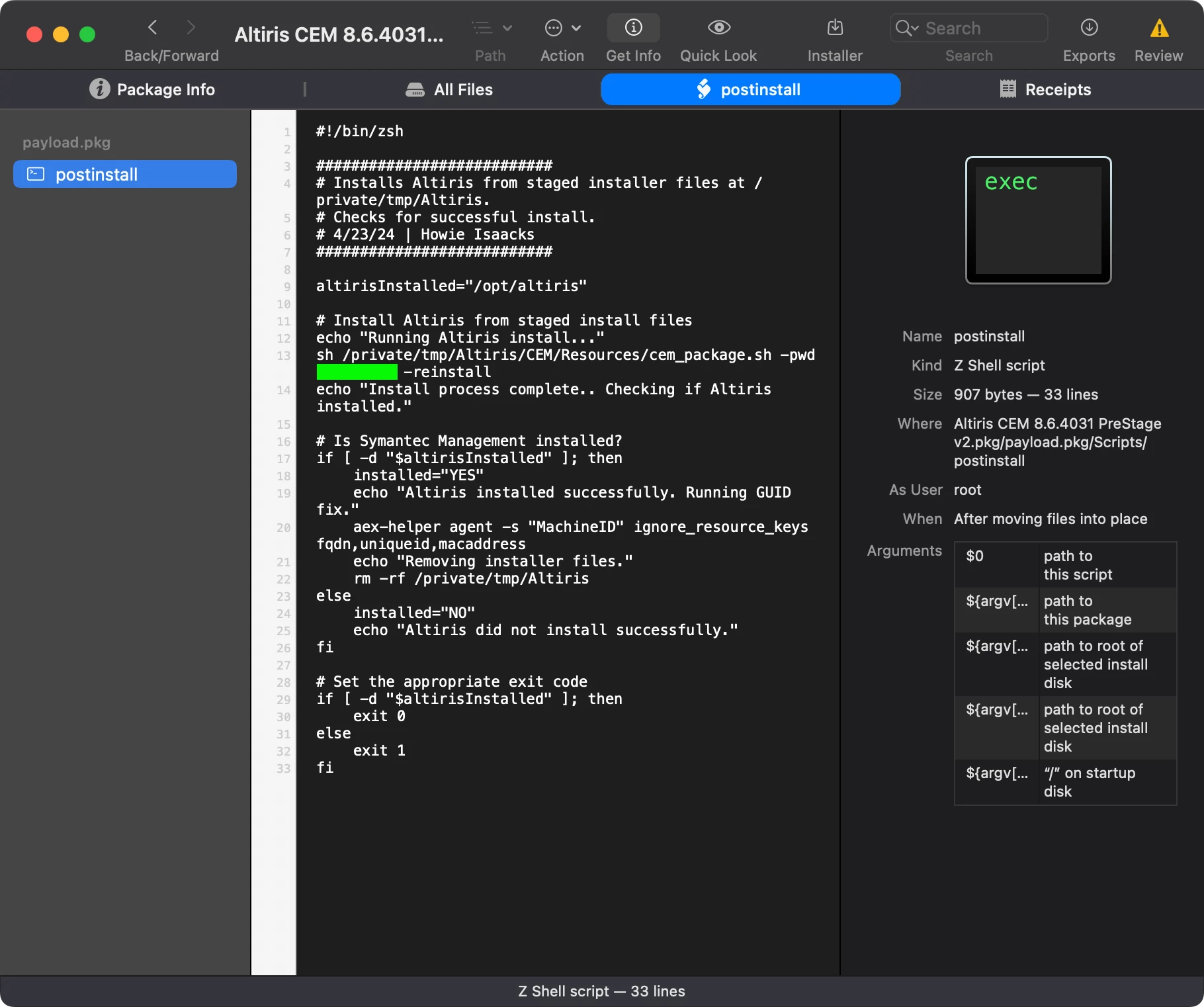Open Quick Look eye icon
The image size is (1204, 1007).
(x=719, y=28)
